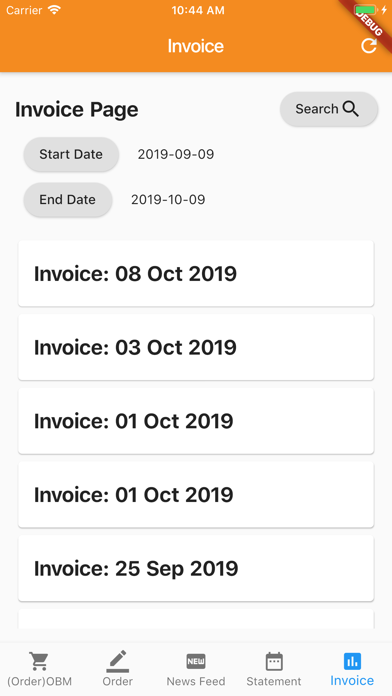Tap the Wi-Fi status icon
Image resolution: width=392 pixels, height=696 pixels.
click(x=54, y=10)
